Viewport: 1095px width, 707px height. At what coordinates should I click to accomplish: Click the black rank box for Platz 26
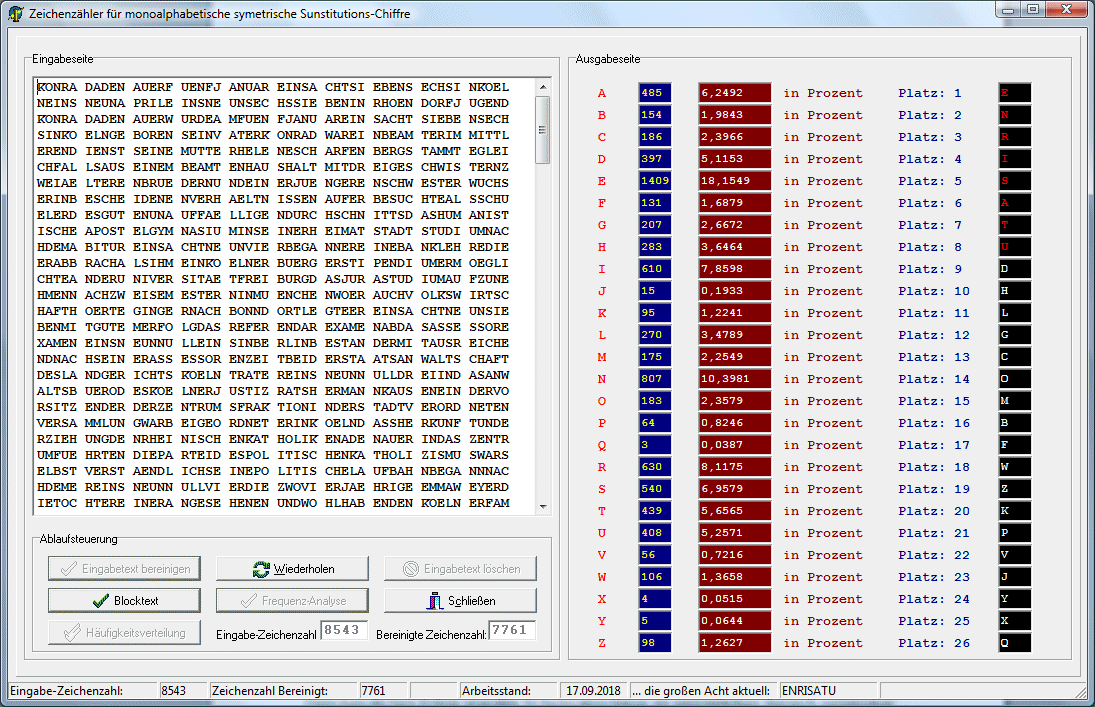(1015, 643)
